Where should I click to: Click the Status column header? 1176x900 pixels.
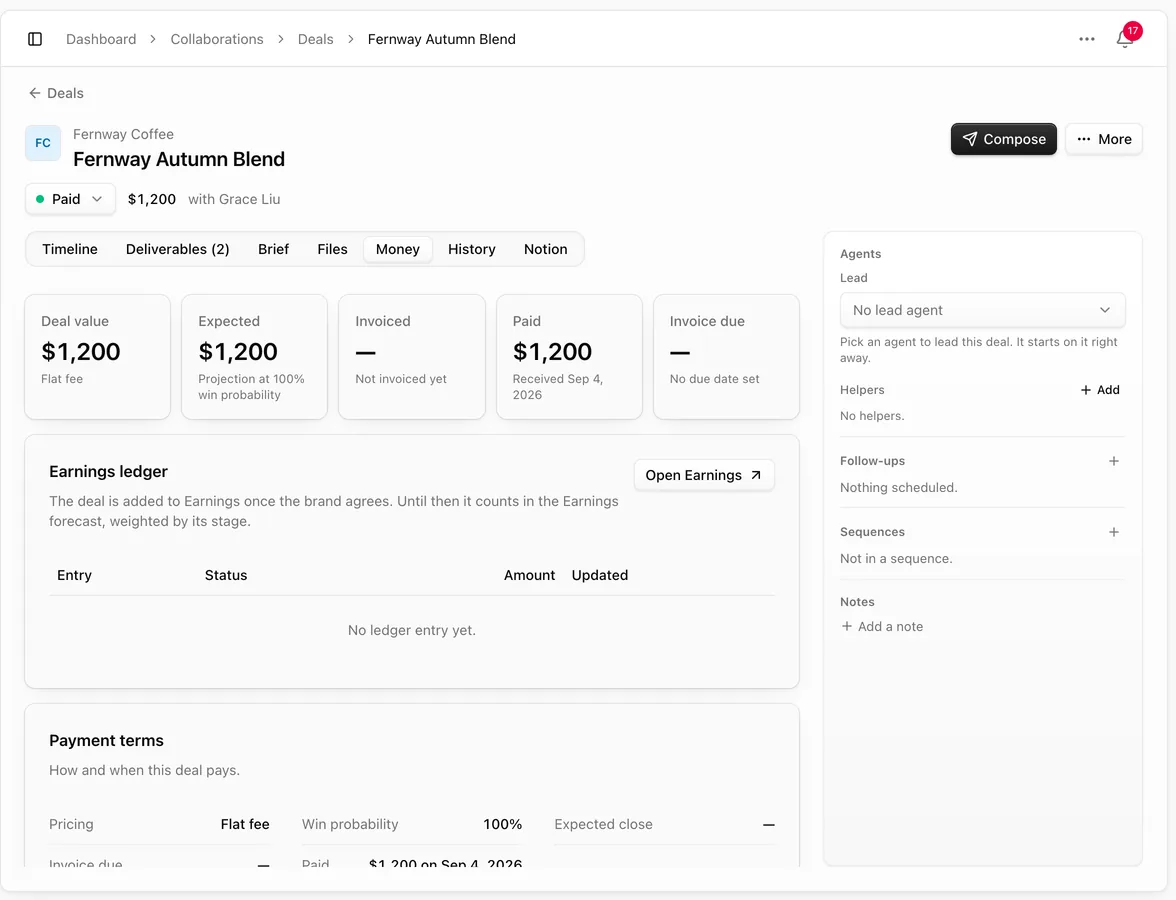[226, 575]
